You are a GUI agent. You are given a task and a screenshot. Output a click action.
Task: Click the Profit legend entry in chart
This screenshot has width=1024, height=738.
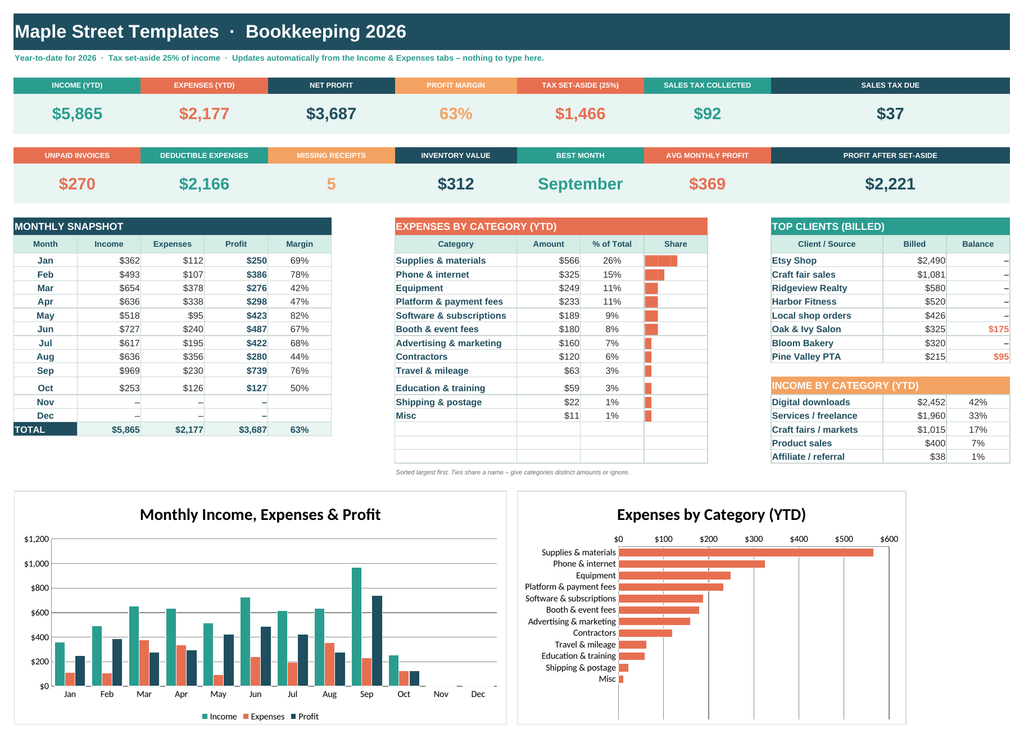click(x=304, y=716)
